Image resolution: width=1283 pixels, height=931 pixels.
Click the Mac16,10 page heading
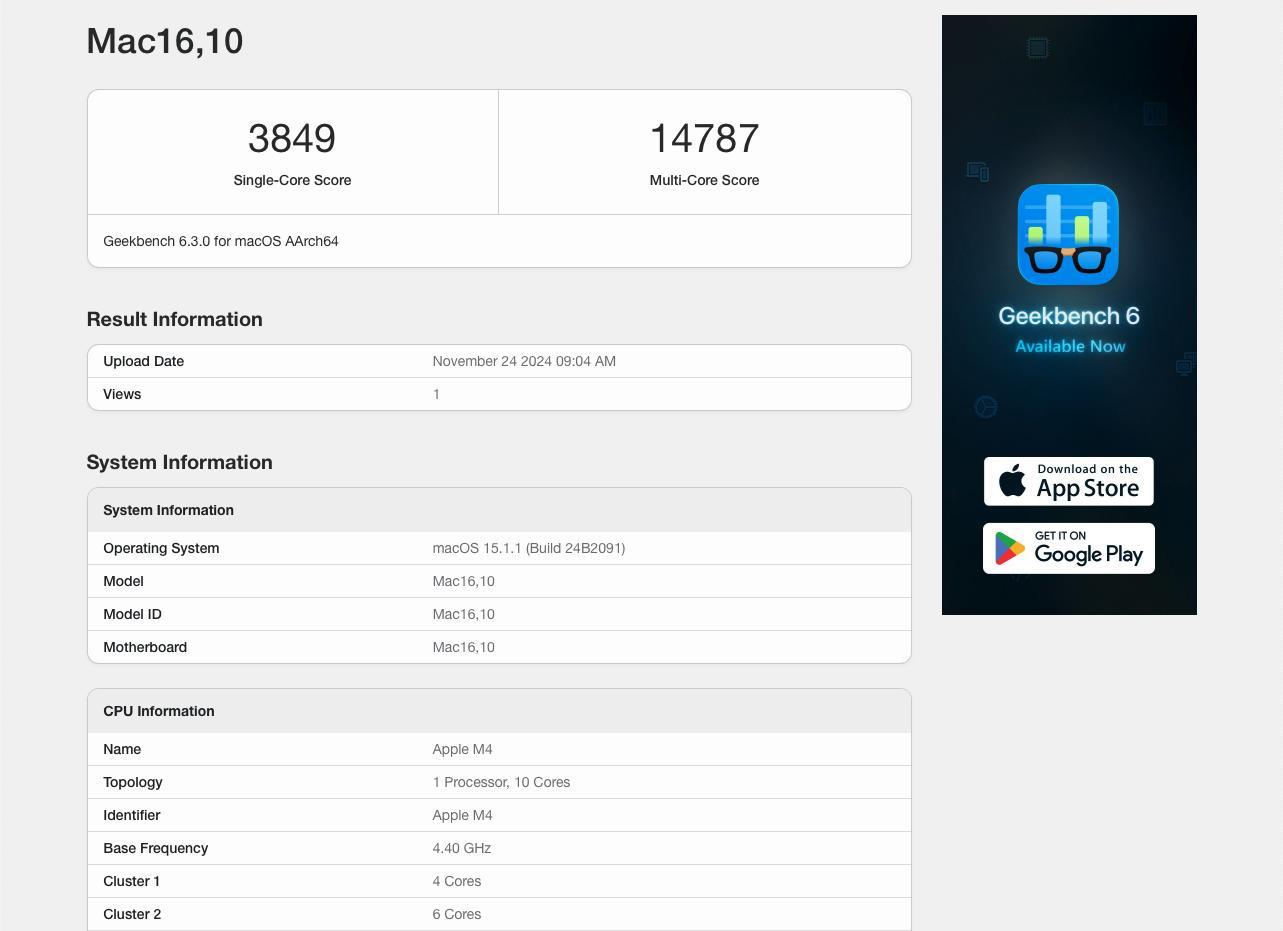click(165, 41)
